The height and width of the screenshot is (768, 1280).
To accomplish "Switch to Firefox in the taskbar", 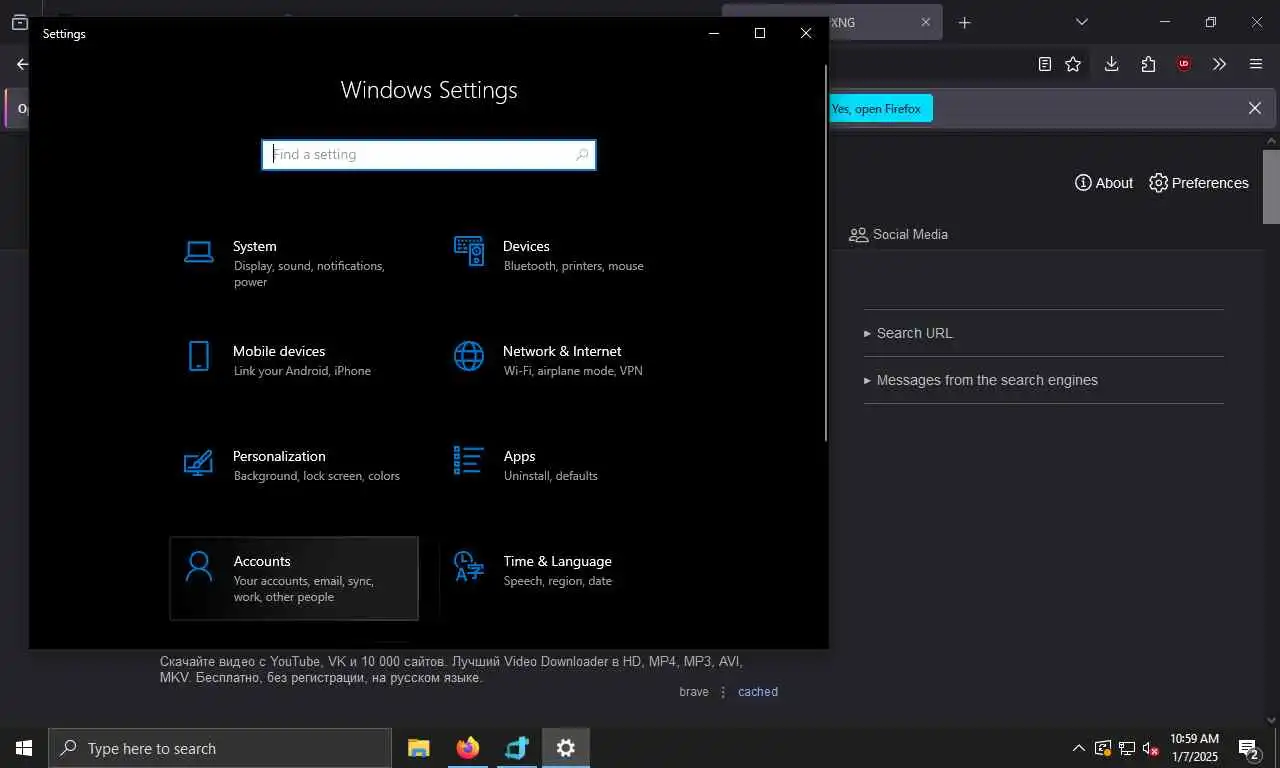I will pos(467,748).
